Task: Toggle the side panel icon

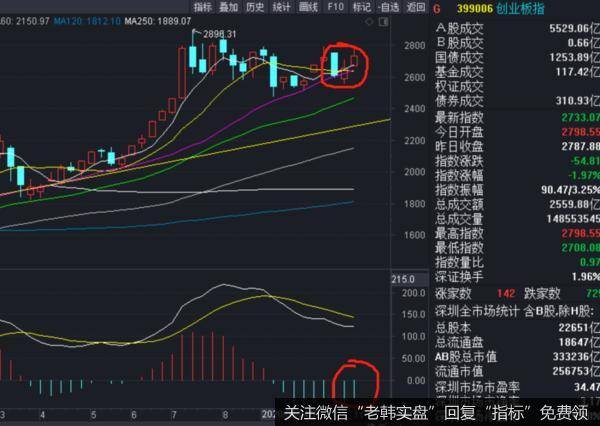Action: click(383, 22)
